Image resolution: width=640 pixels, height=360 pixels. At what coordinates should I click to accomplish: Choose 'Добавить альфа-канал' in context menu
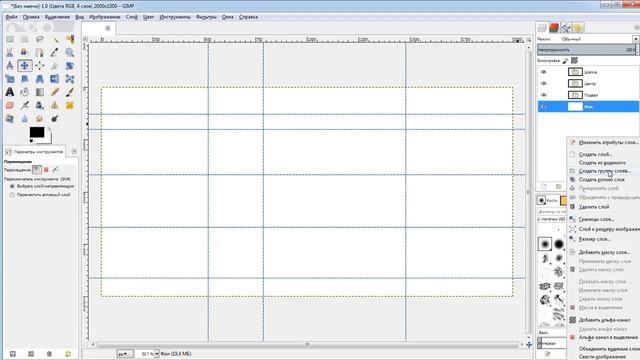604,320
